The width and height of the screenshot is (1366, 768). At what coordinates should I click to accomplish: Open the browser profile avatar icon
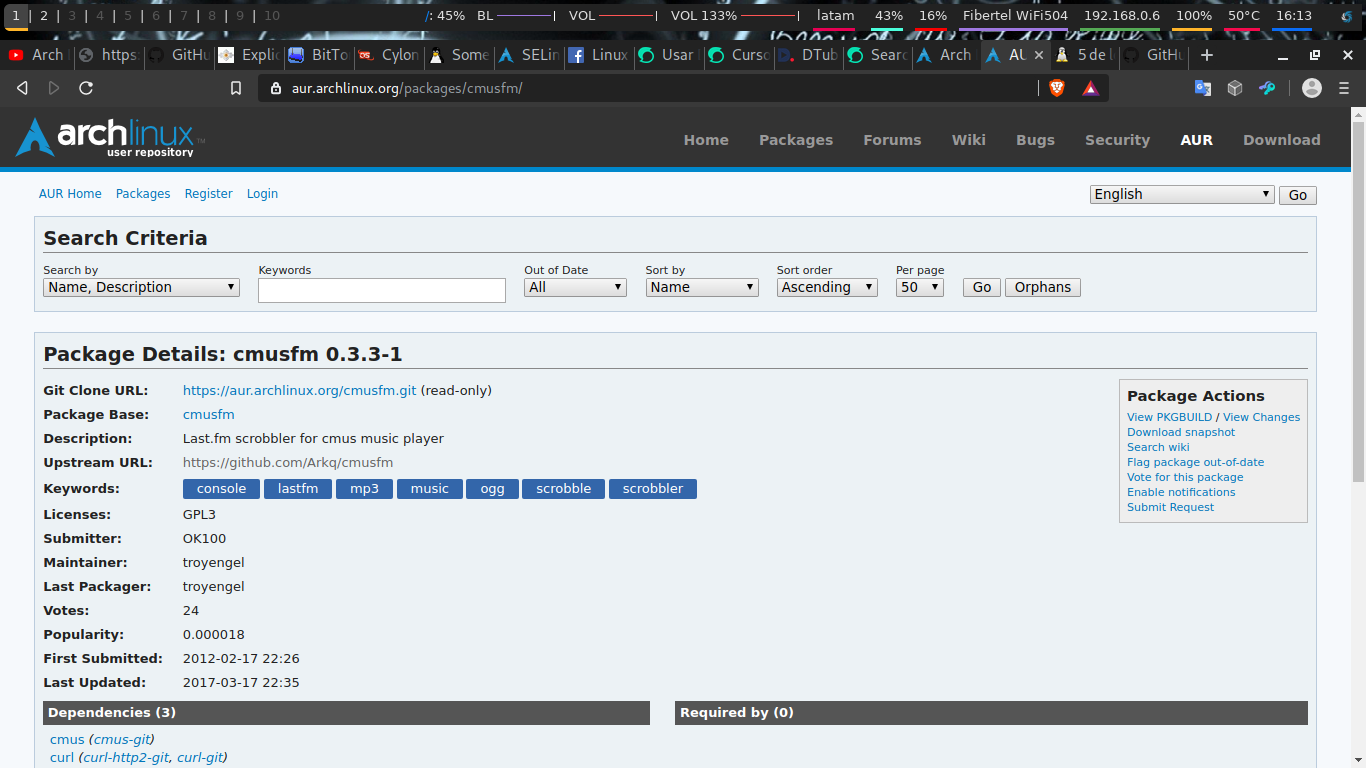(1312, 88)
